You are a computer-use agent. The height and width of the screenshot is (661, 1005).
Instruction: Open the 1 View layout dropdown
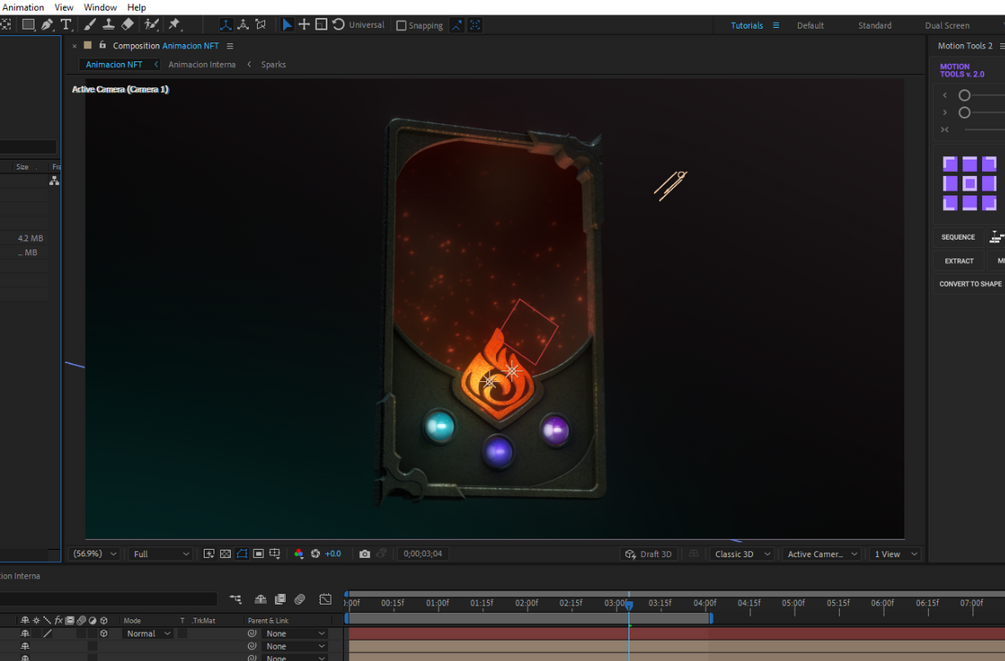point(895,554)
